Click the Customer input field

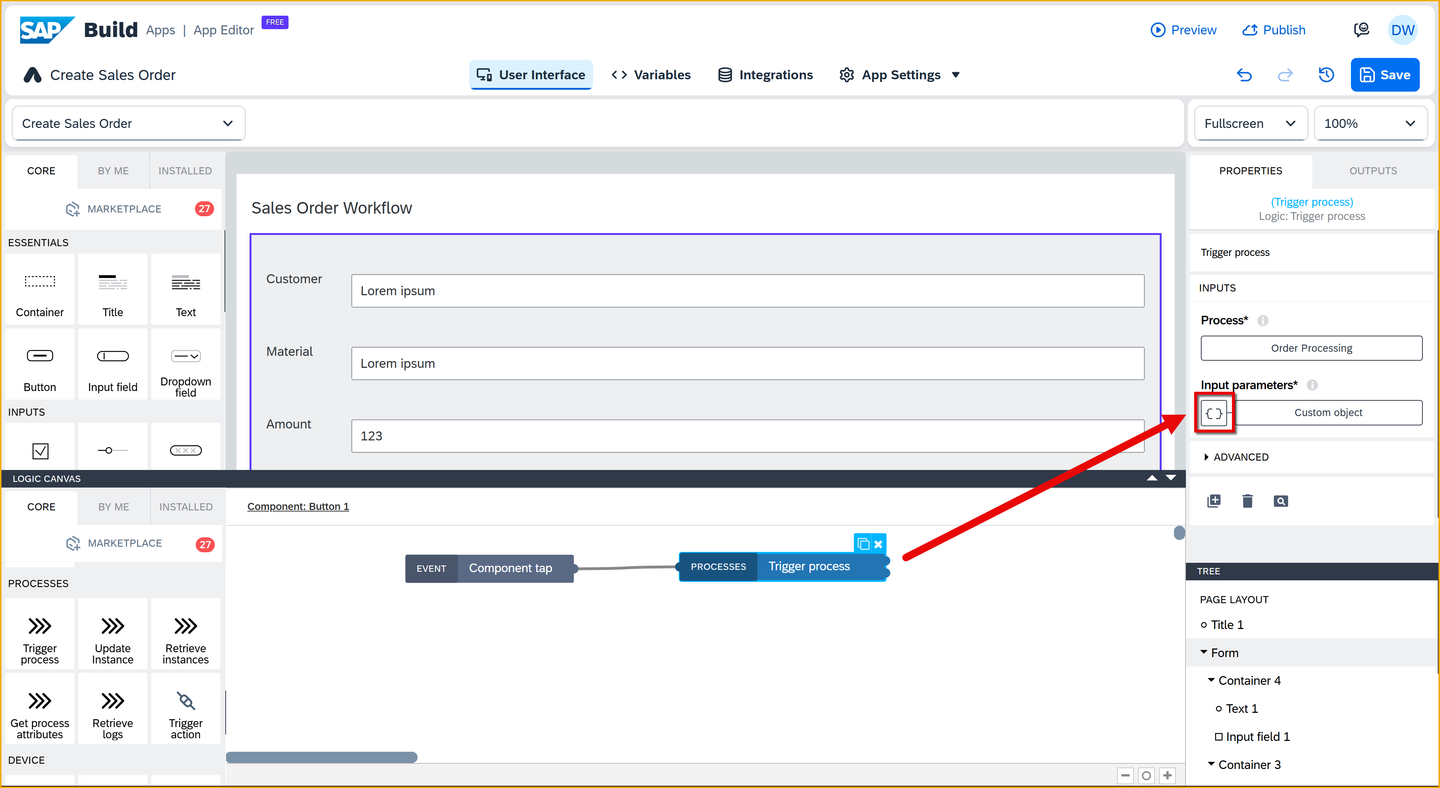pos(747,291)
